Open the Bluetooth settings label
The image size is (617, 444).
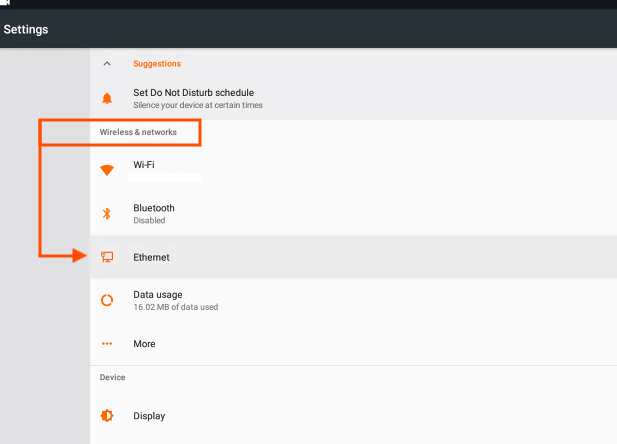click(154, 208)
